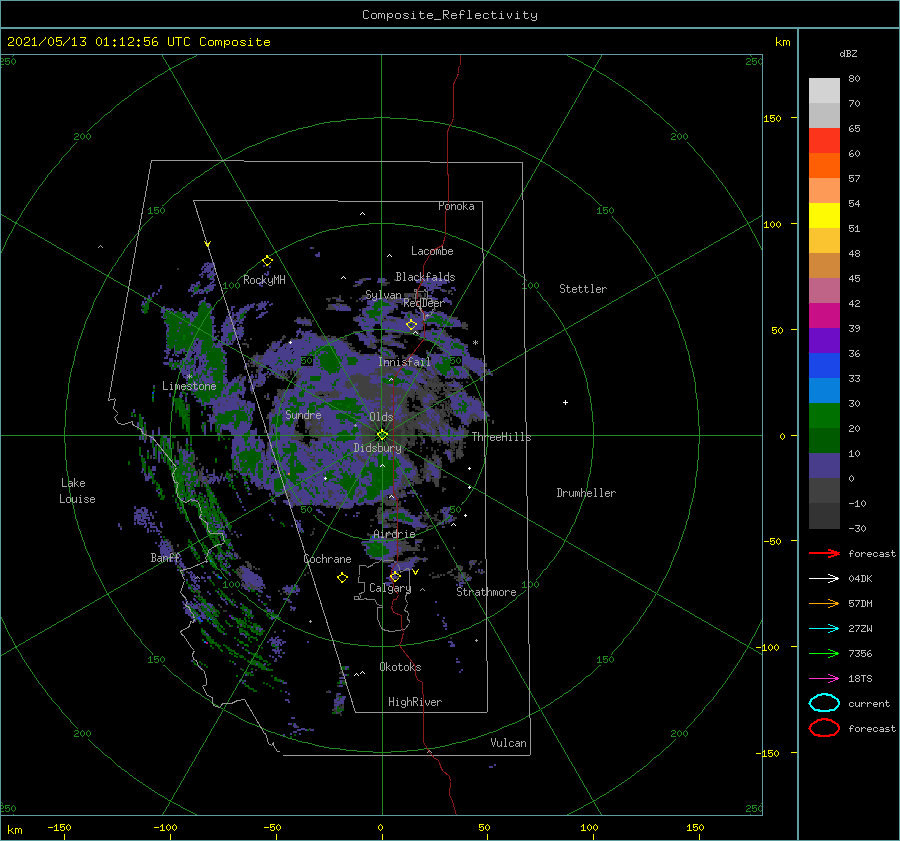
Task: Click the Strathmore city label
Action: click(x=486, y=592)
